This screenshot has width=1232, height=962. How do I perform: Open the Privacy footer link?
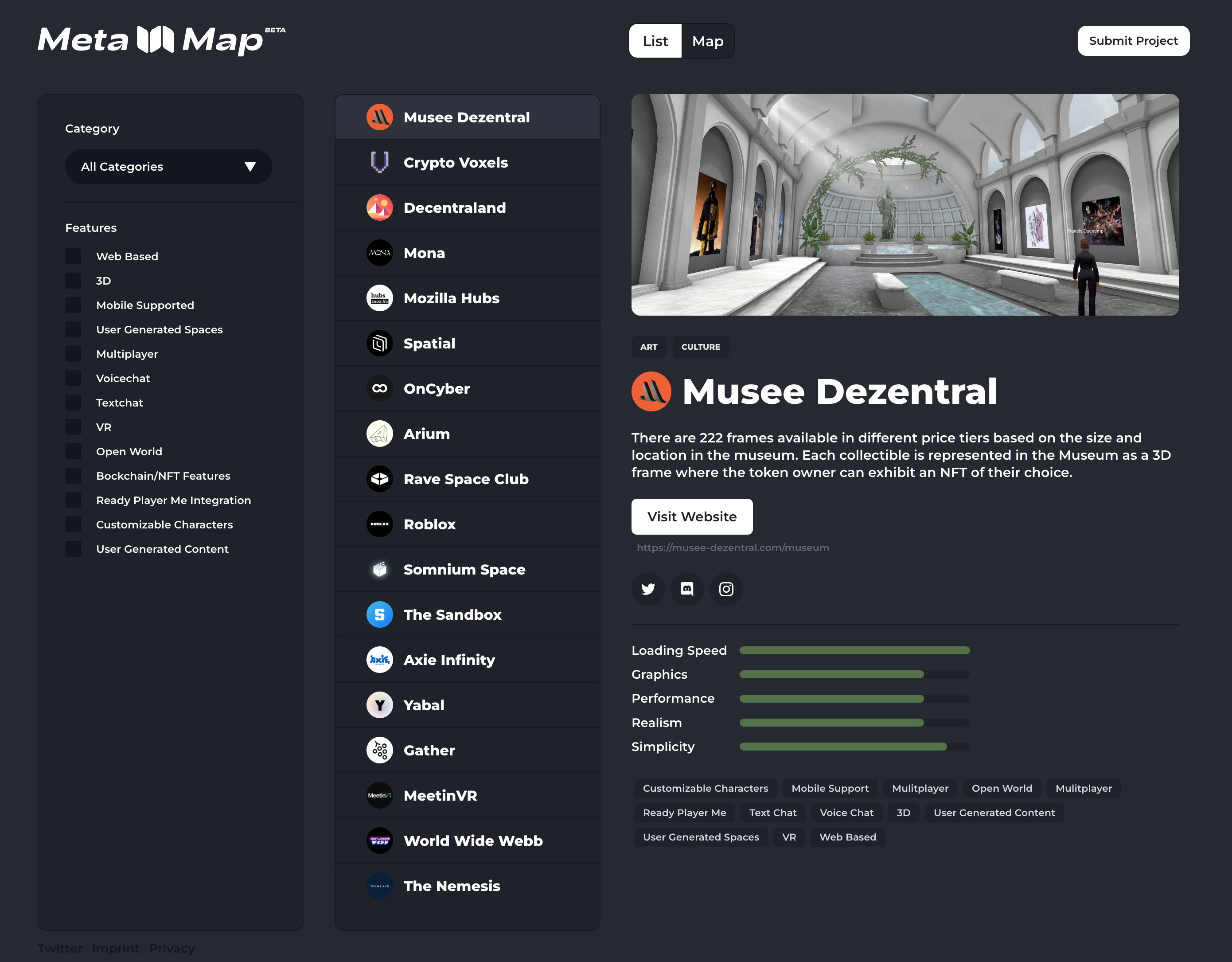[172, 948]
